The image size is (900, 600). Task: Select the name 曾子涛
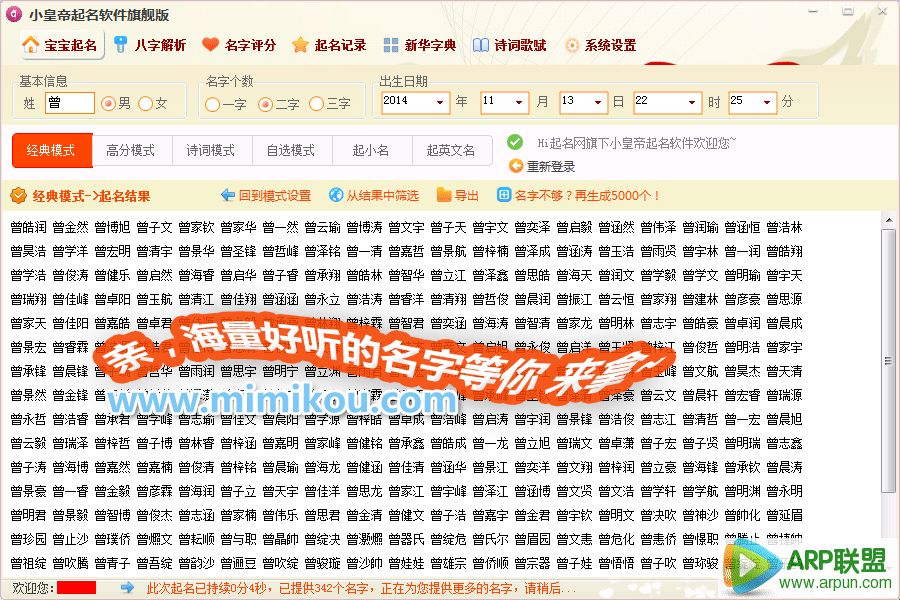pyautogui.click(x=29, y=467)
